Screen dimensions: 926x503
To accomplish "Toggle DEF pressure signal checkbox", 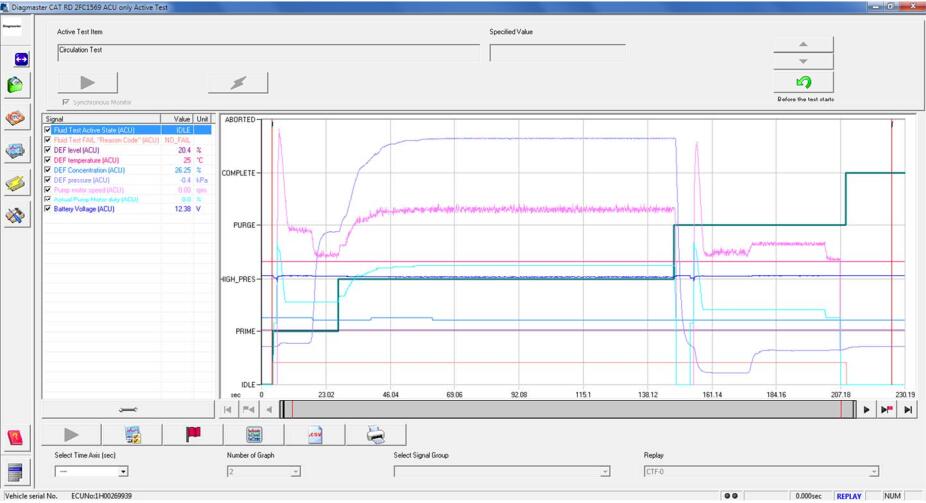I will tap(48, 180).
